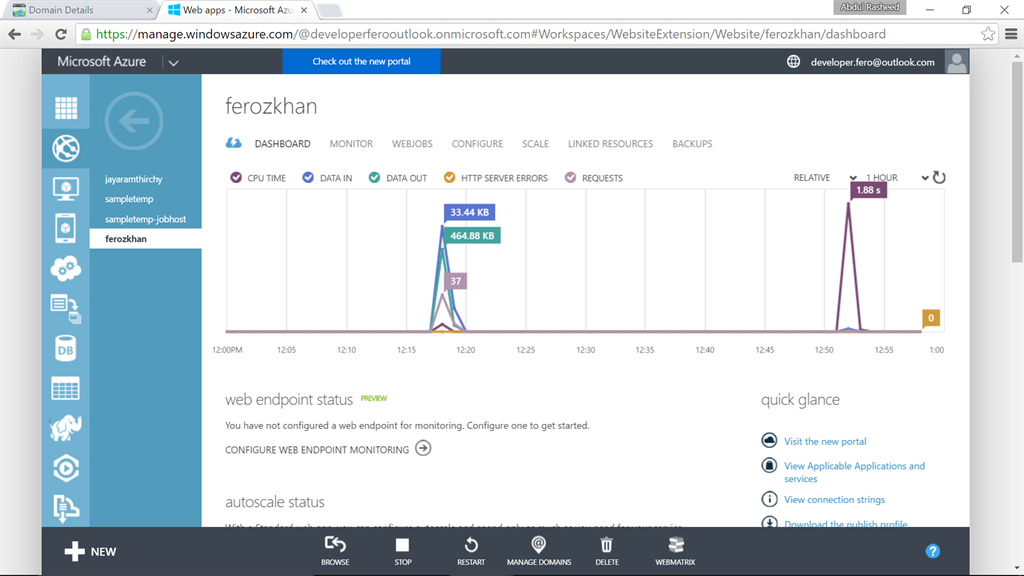Switch to the Monitor tab

[351, 144]
